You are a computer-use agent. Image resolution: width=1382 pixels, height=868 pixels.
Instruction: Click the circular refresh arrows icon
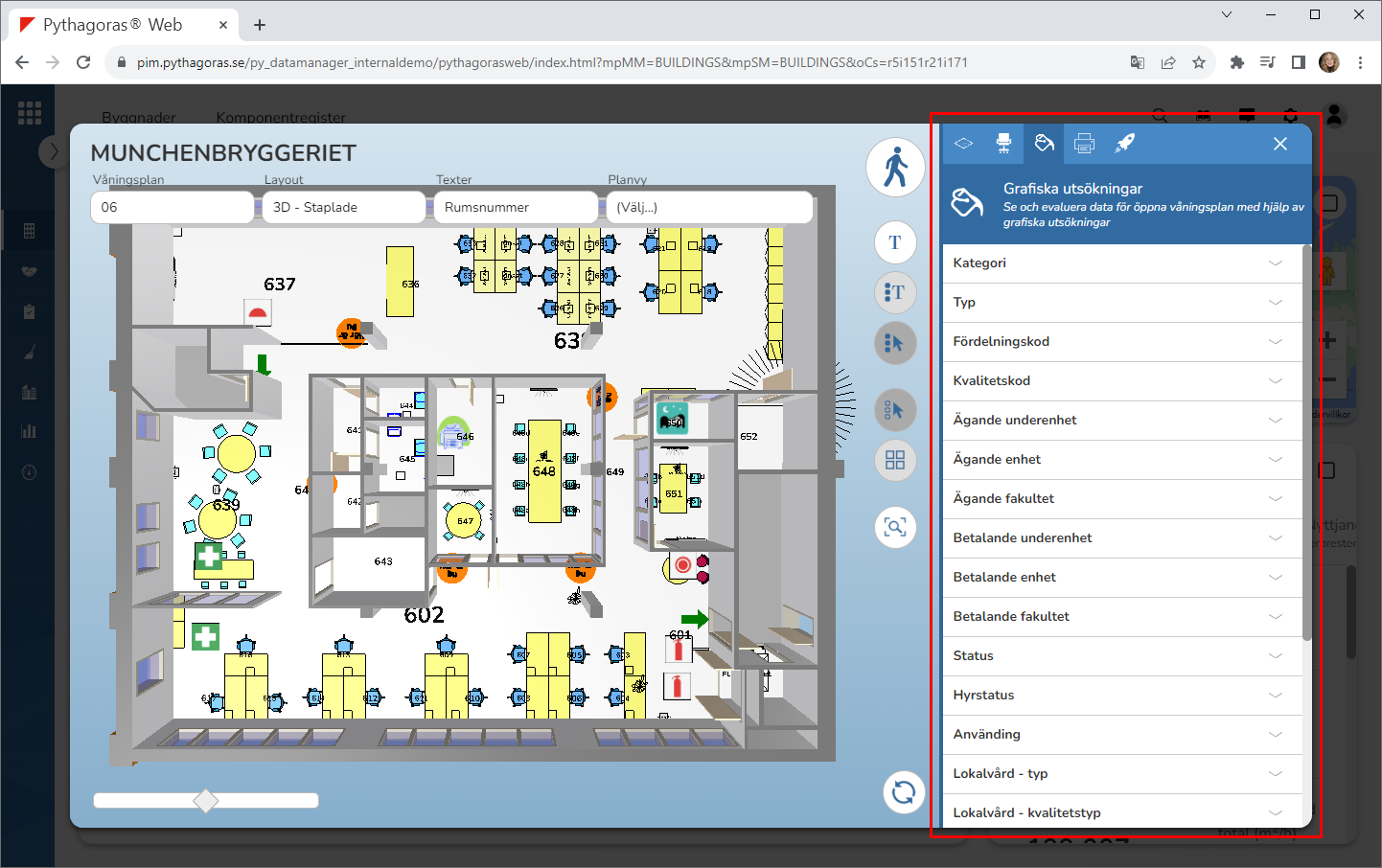coord(903,792)
